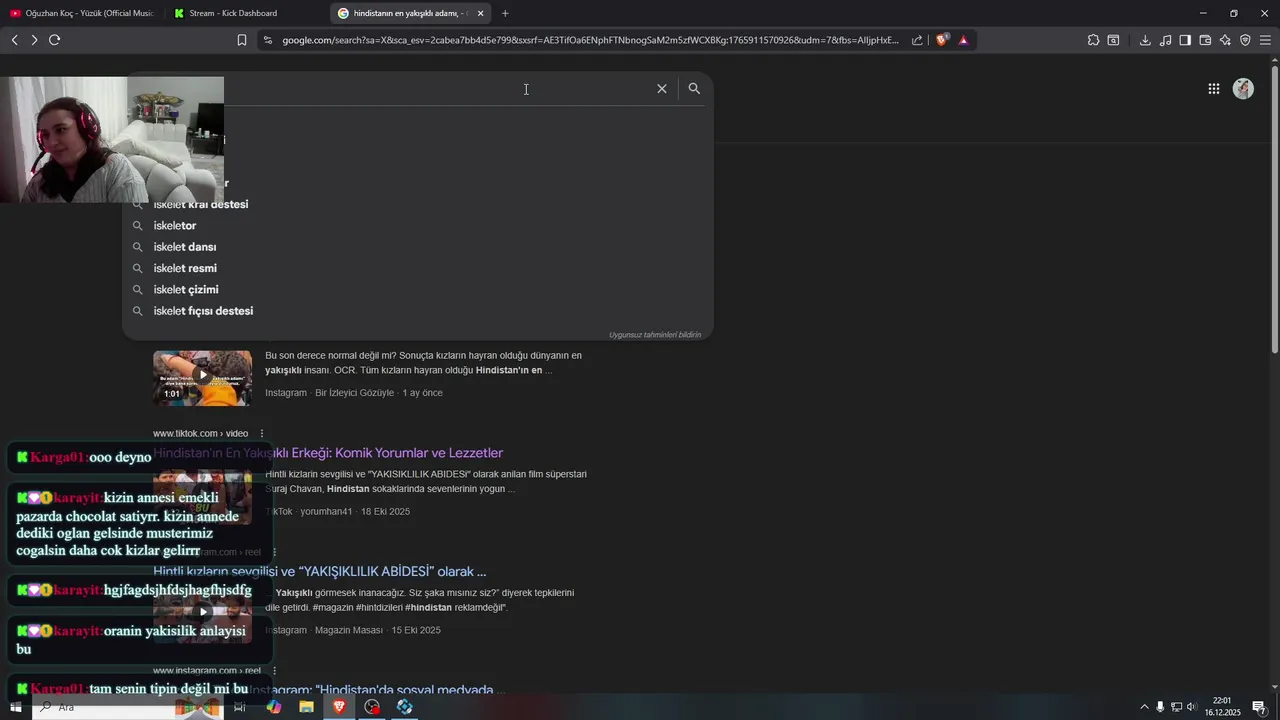Open the clock showing 22:01
Viewport: 1280px width, 720px height.
coord(1222,707)
